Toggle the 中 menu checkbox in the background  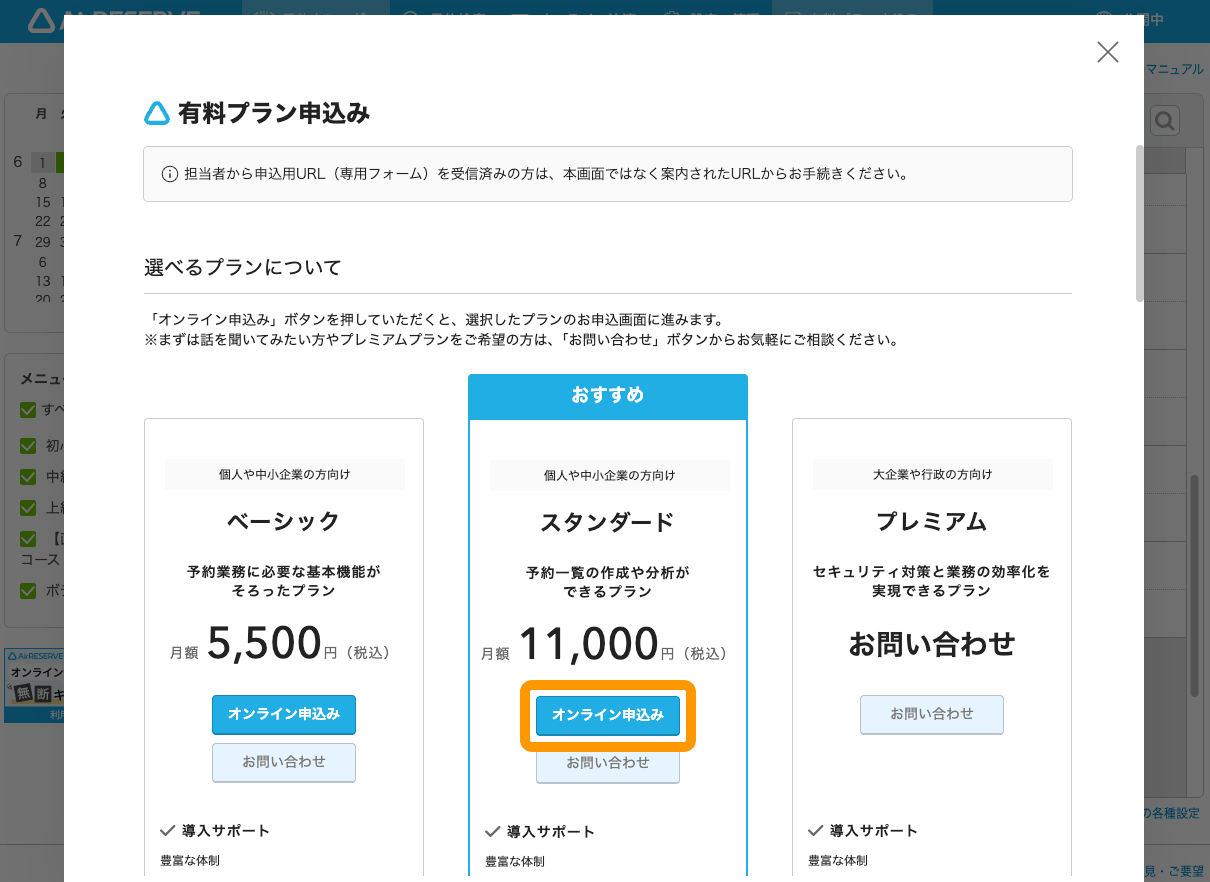(x=29, y=475)
